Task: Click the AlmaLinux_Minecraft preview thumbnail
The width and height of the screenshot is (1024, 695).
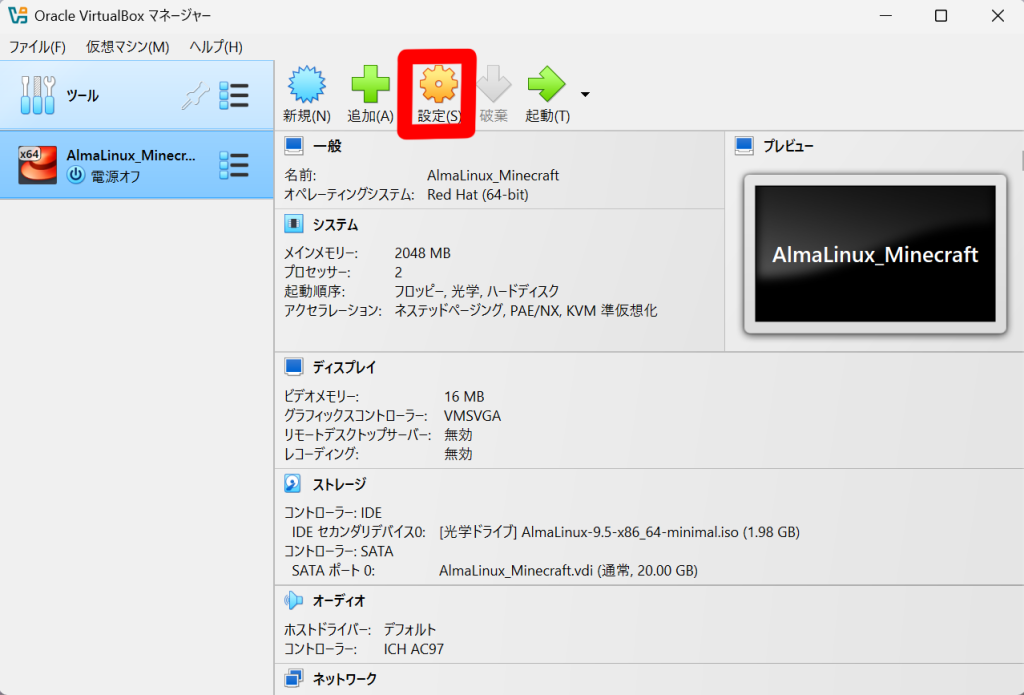Action: coord(875,254)
